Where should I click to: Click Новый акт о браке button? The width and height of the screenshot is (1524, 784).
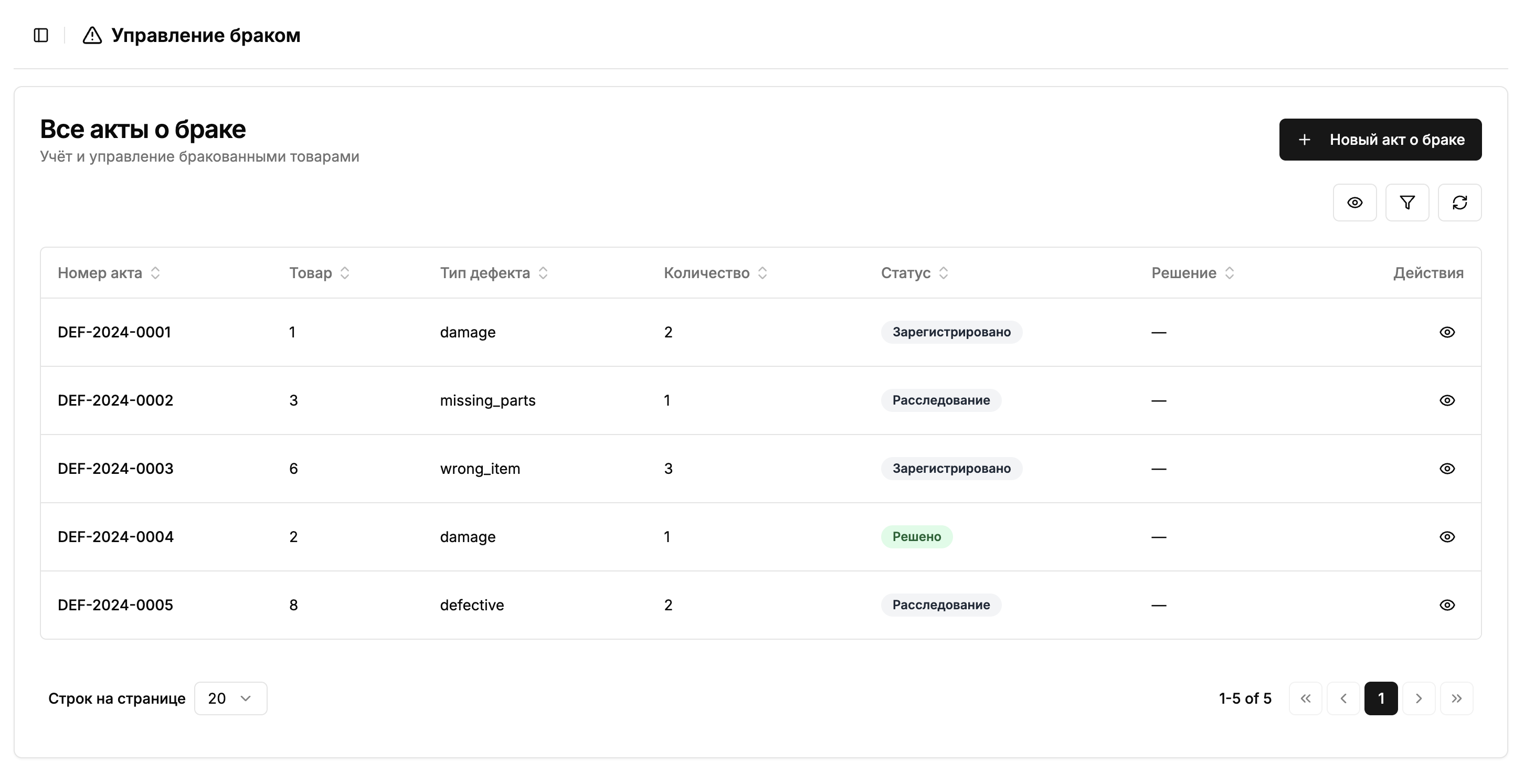[1380, 140]
